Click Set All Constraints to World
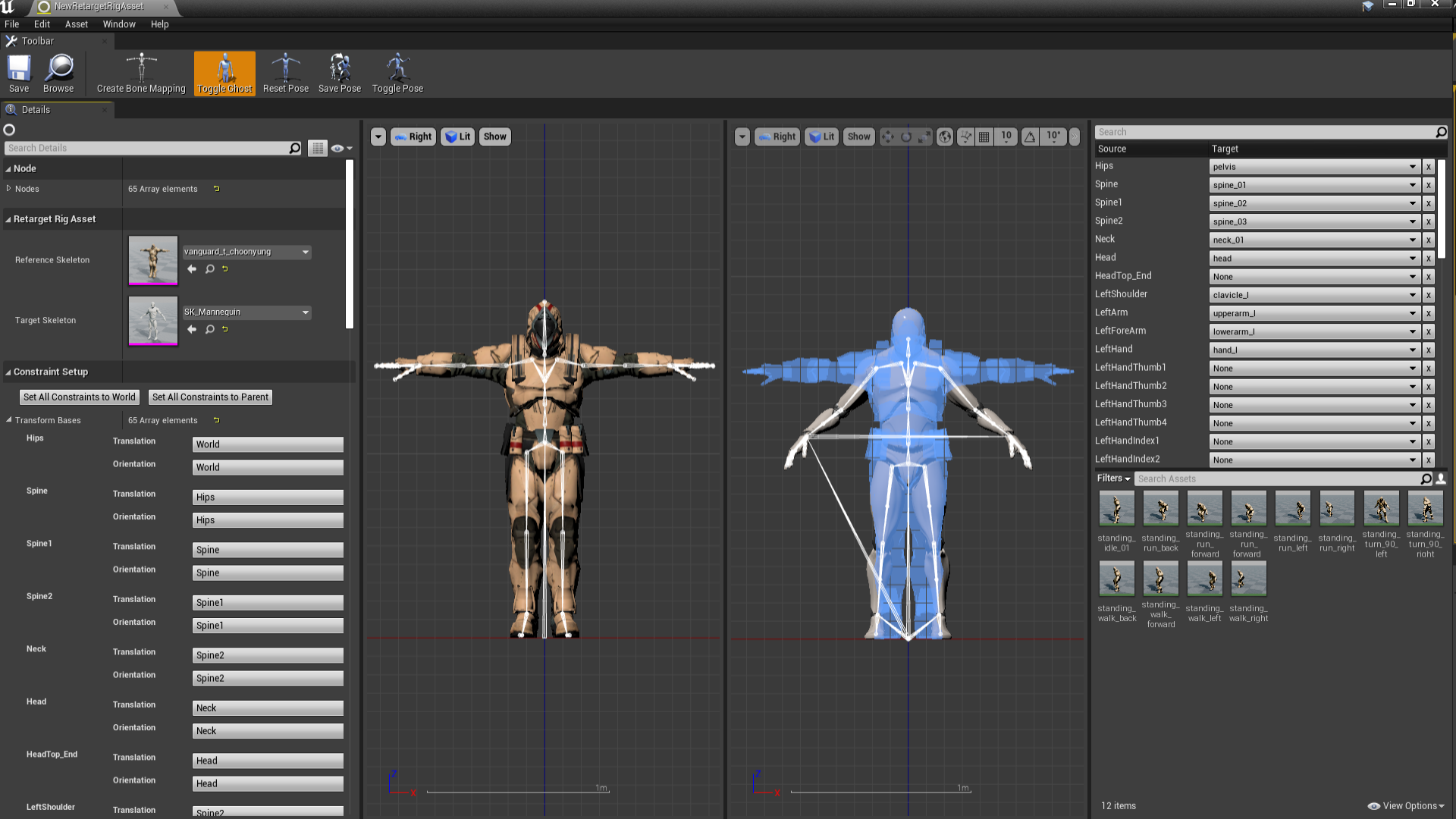This screenshot has height=819, width=1456. (79, 397)
